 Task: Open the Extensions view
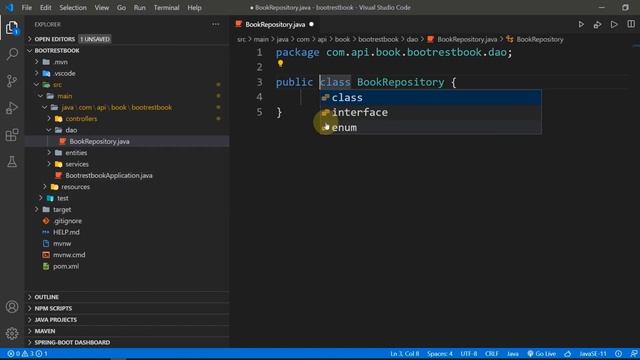point(12,135)
